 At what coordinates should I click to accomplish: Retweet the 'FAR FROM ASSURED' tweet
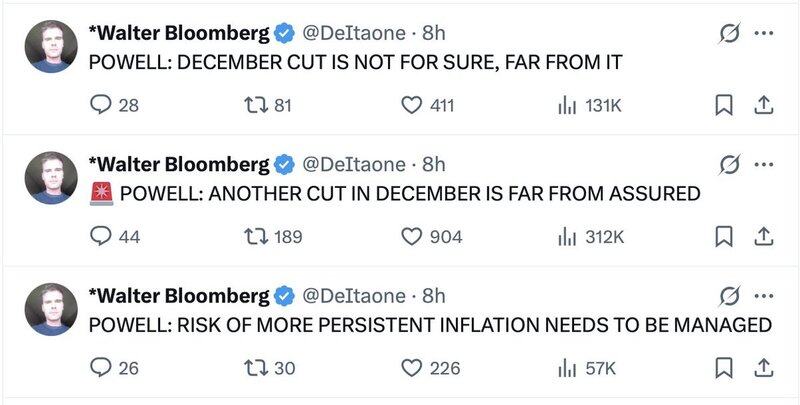tap(257, 237)
